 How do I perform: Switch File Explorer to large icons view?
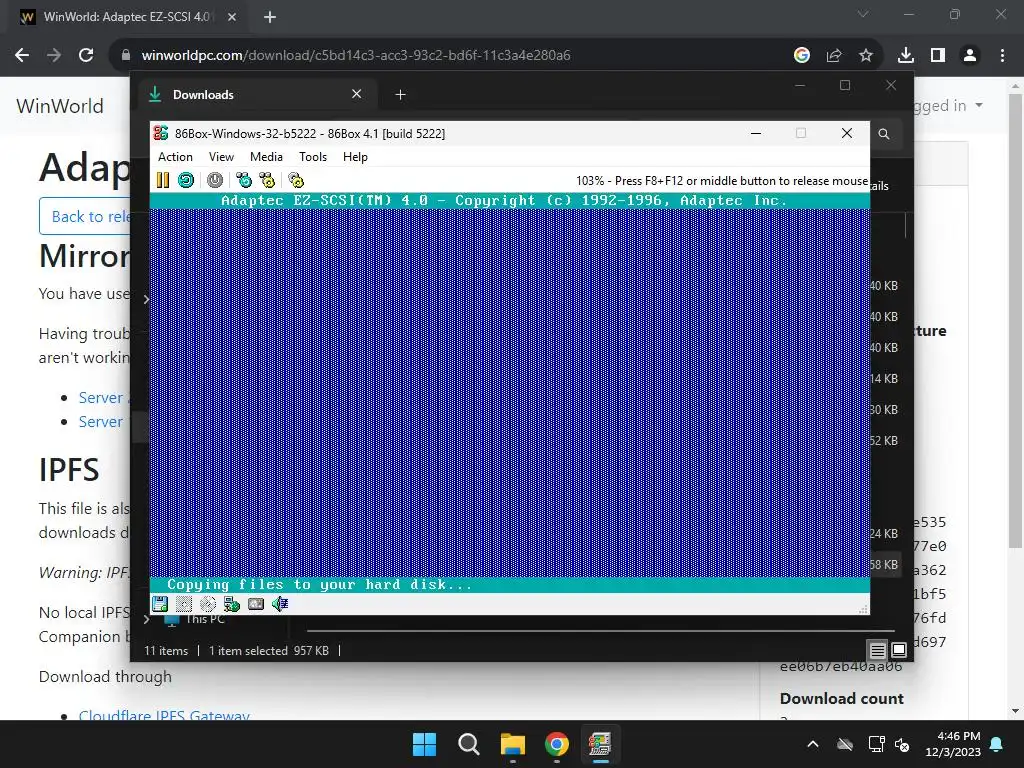899,650
